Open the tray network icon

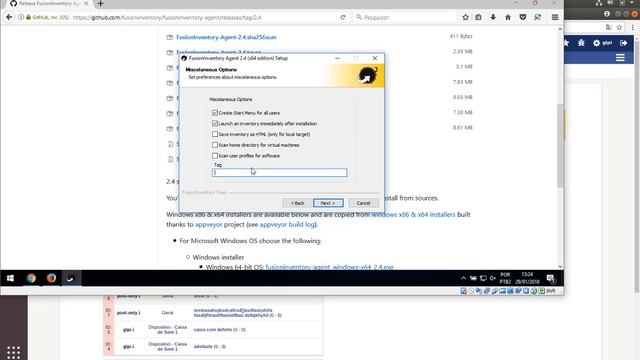click(x=483, y=278)
